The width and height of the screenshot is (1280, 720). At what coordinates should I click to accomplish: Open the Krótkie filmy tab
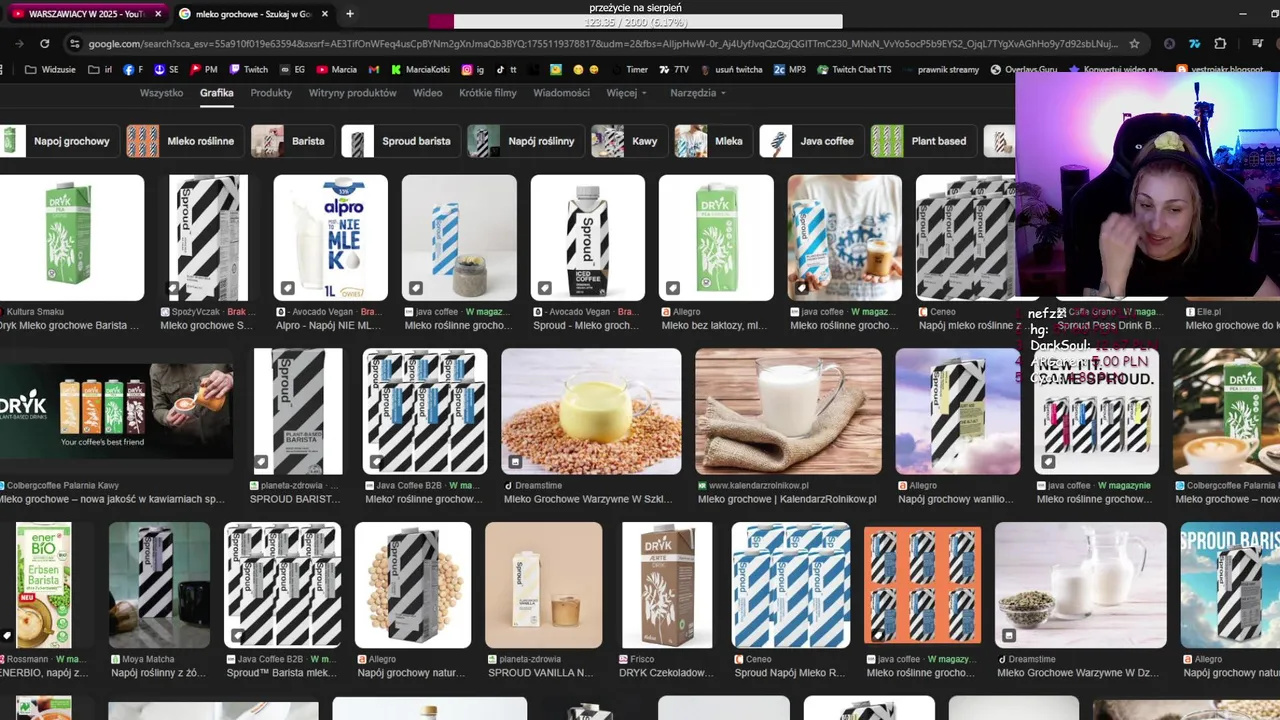488,93
